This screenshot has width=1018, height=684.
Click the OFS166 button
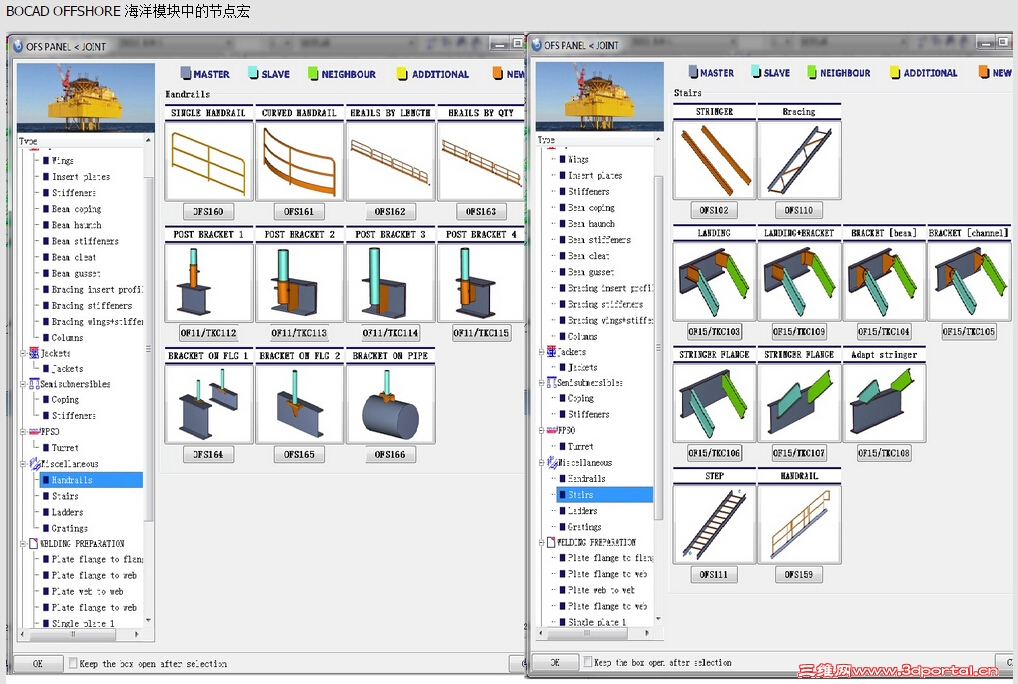pyautogui.click(x=390, y=454)
